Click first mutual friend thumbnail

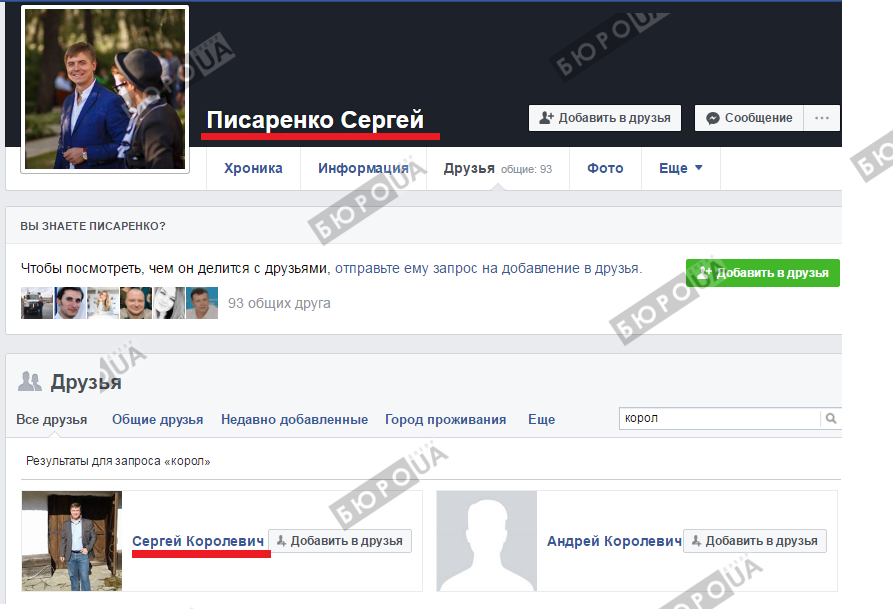pyautogui.click(x=37, y=303)
